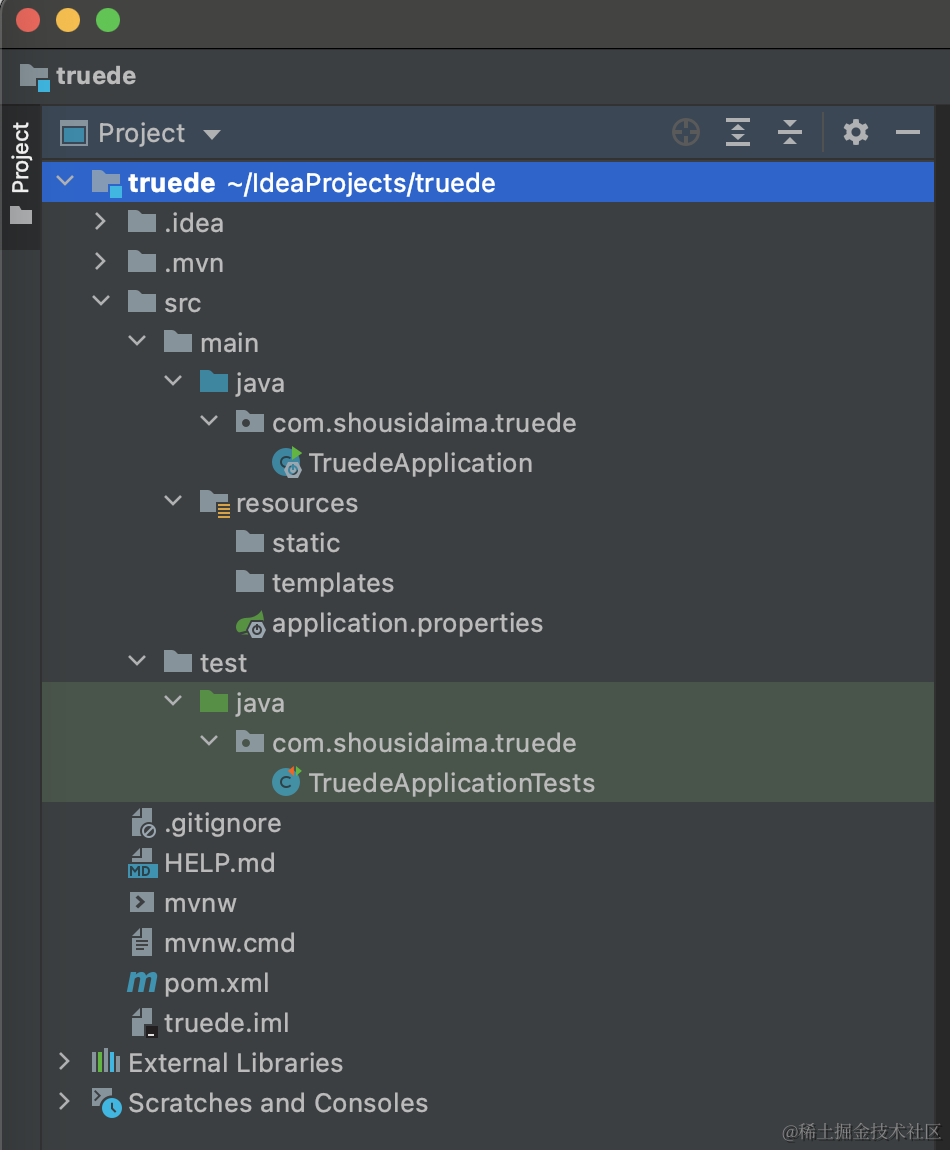Click the resources folder icon
The height and width of the screenshot is (1150, 950).
(215, 504)
